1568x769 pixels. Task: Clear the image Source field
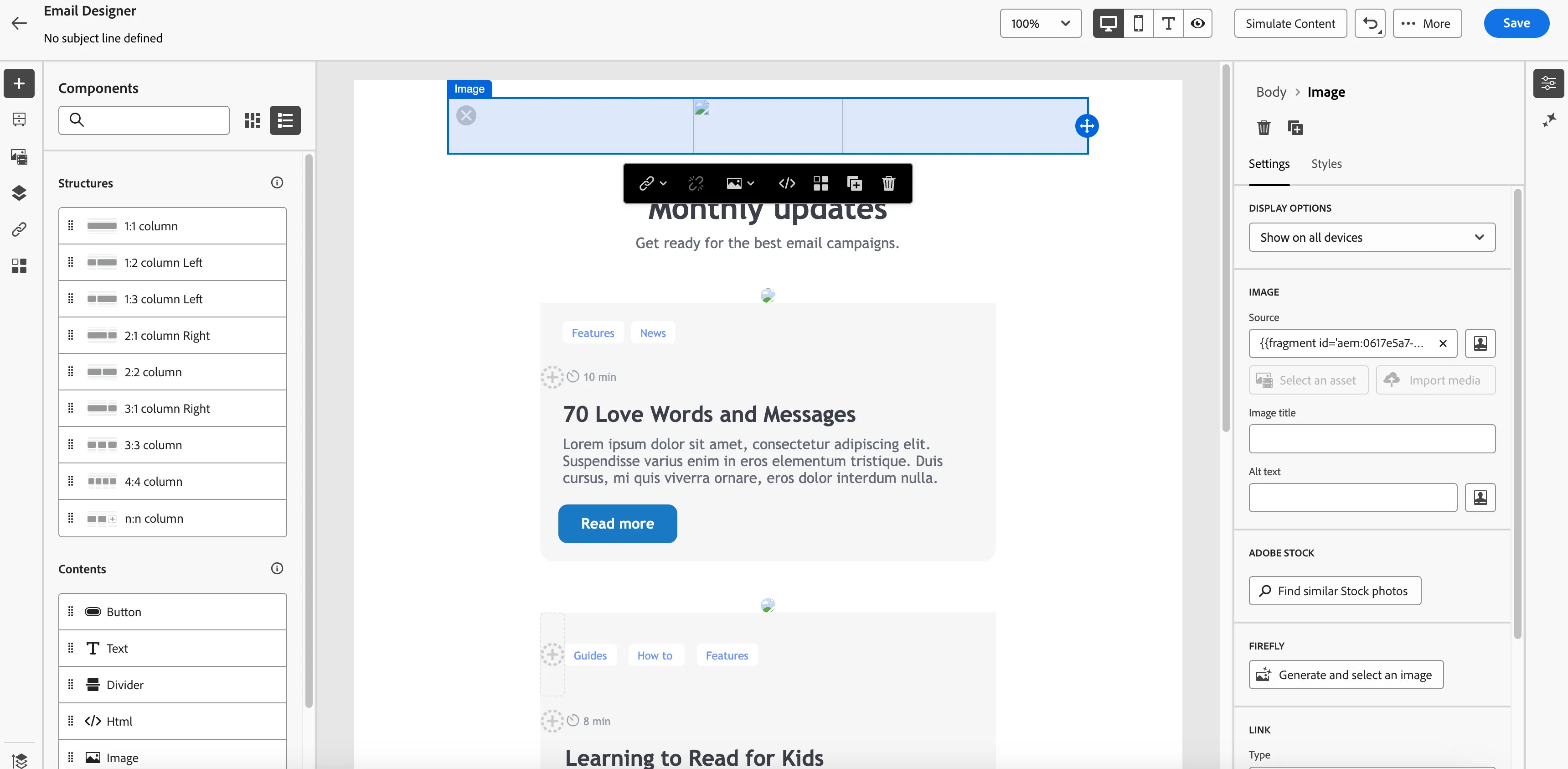(1442, 343)
